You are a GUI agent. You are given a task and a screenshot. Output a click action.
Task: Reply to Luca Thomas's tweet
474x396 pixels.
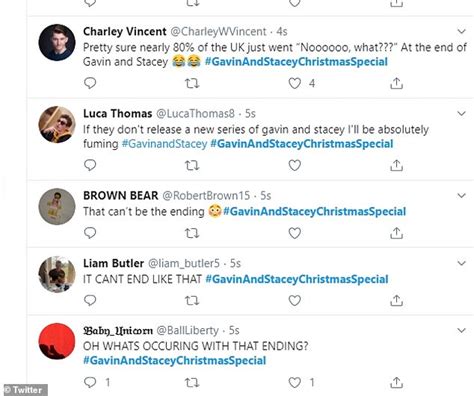pos(90,165)
